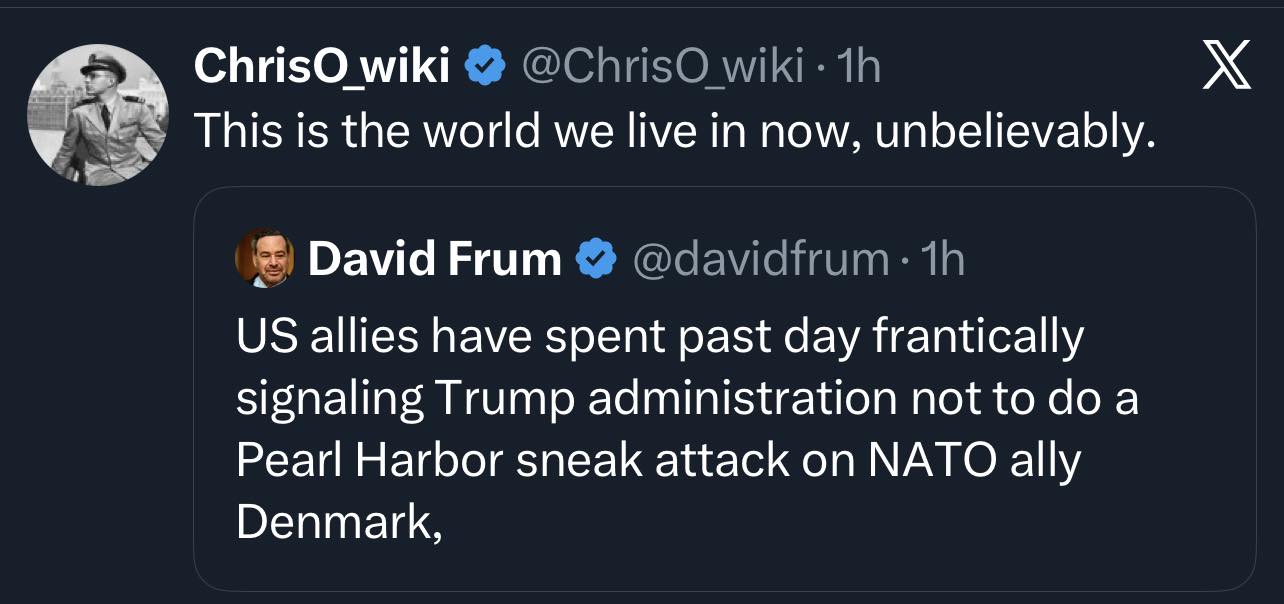Open David Frum's profile avatar
This screenshot has width=1284, height=604.
(262, 259)
